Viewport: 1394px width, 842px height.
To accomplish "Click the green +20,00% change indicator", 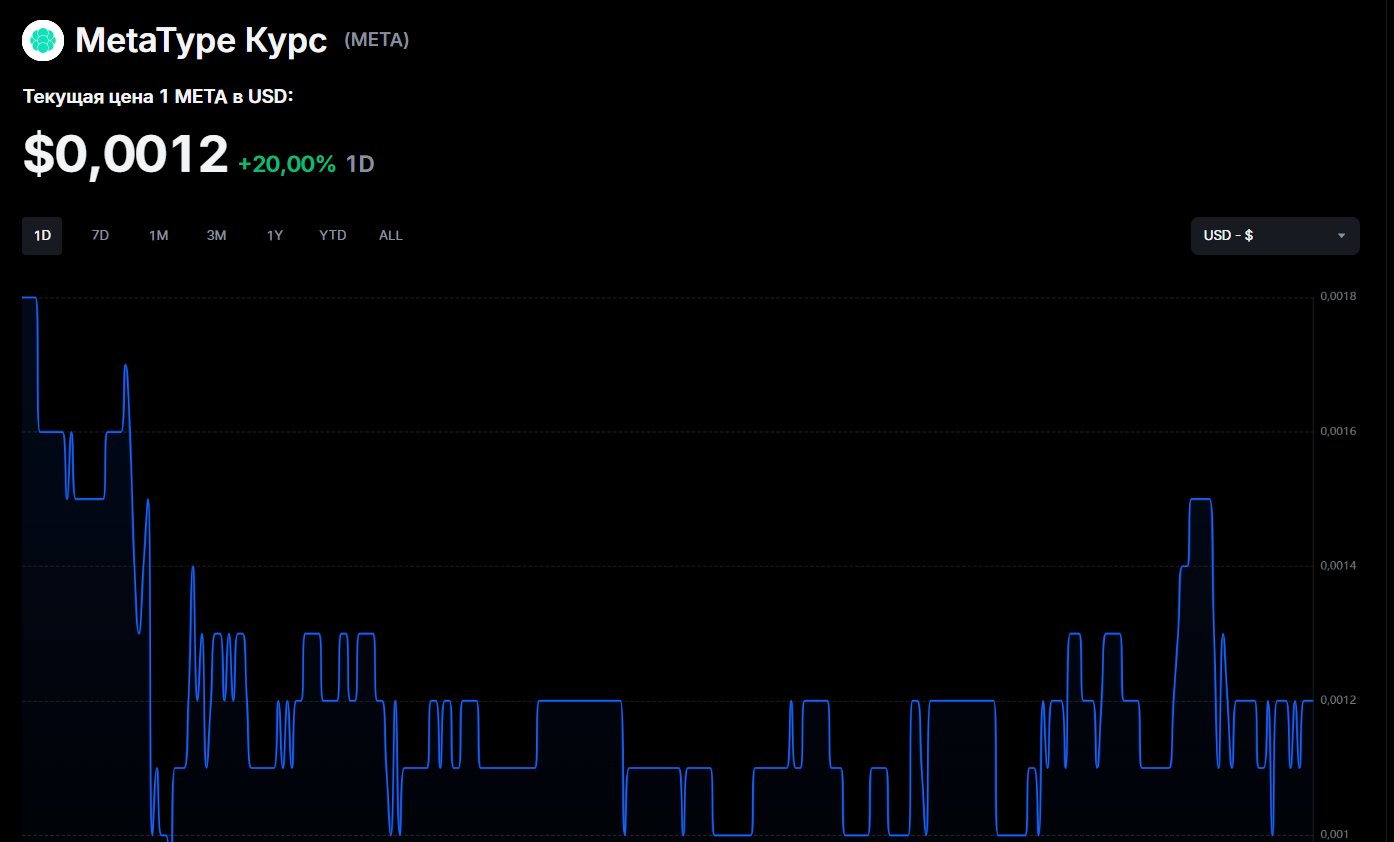I will (287, 164).
